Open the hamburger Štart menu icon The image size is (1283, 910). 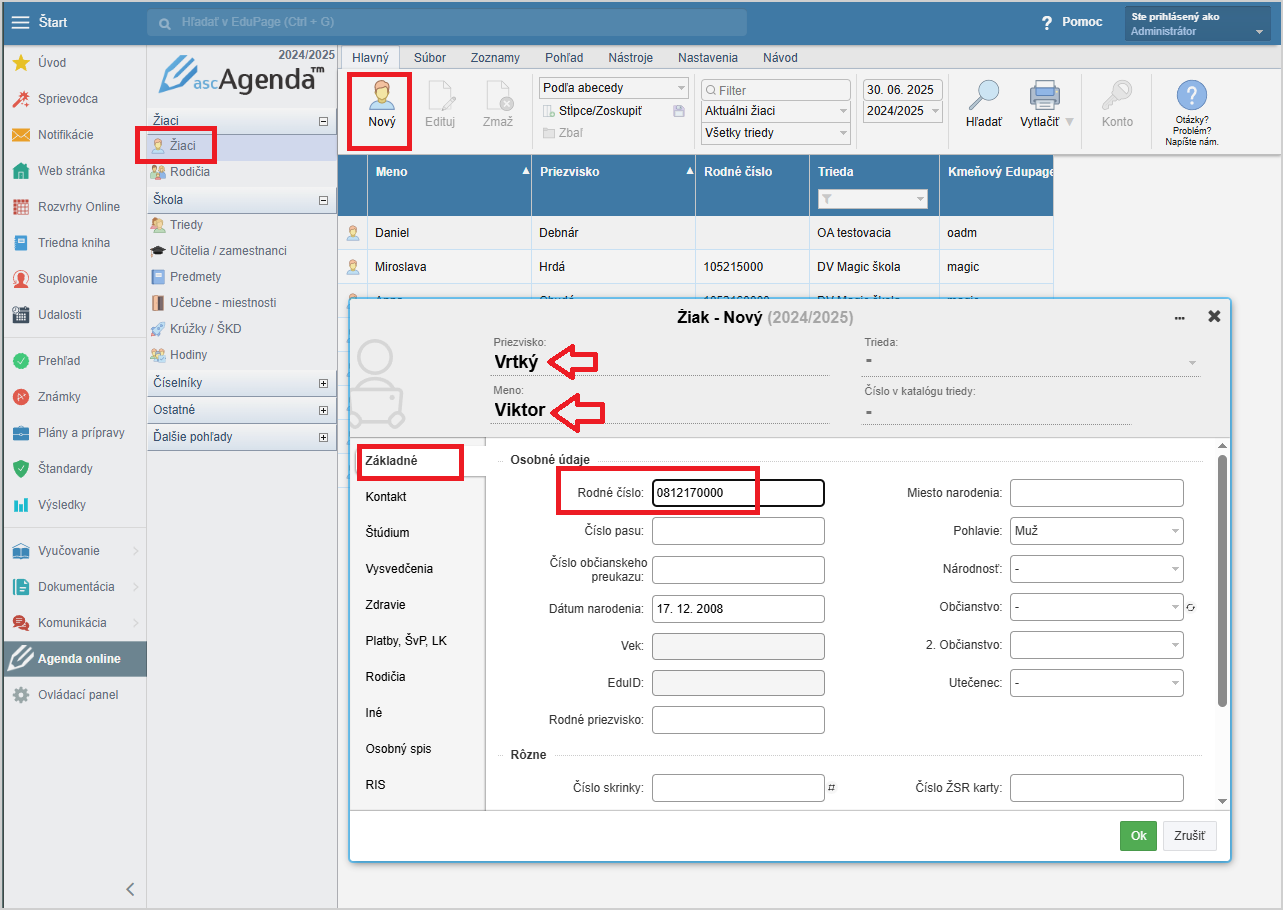pyautogui.click(x=20, y=22)
